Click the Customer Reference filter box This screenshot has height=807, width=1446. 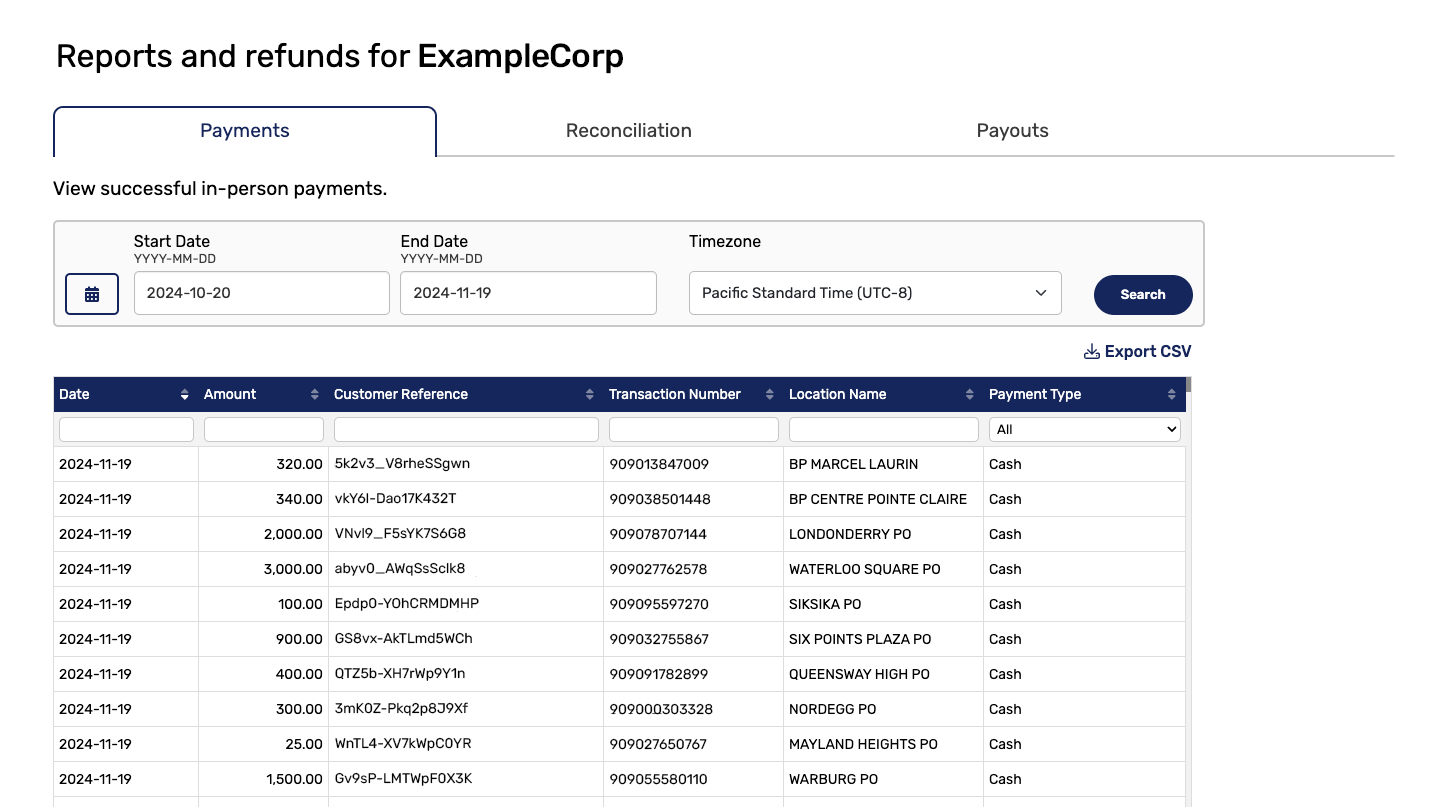click(x=466, y=429)
